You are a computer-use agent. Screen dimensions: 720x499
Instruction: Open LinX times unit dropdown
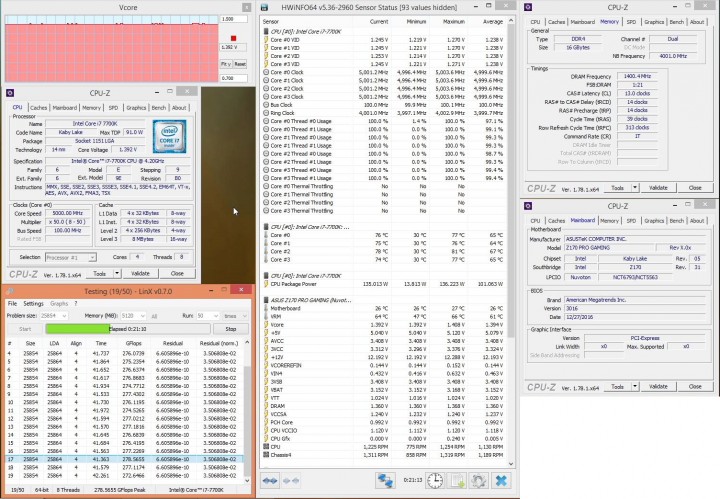click(x=244, y=316)
